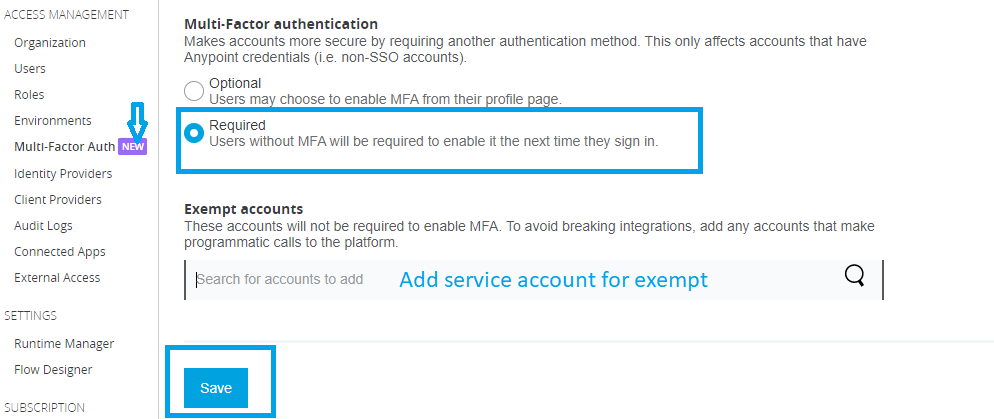This screenshot has width=994, height=419.
Task: Go to Roles in Access Management
Action: tap(29, 95)
